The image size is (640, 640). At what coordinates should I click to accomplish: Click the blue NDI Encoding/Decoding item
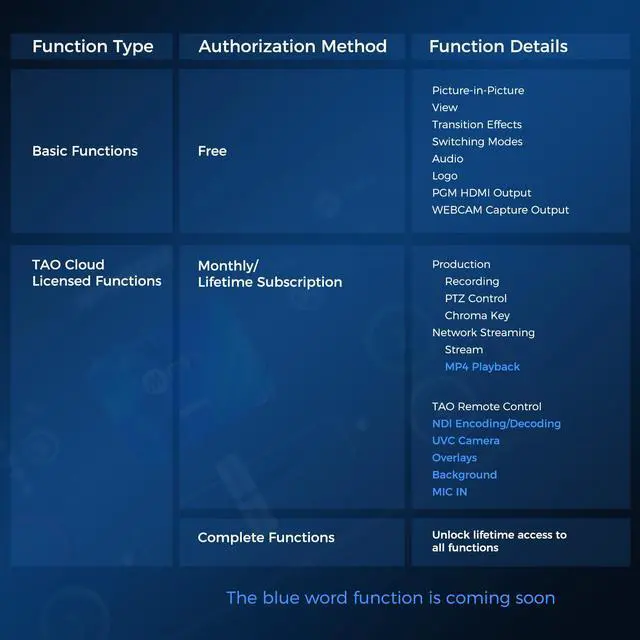point(496,424)
